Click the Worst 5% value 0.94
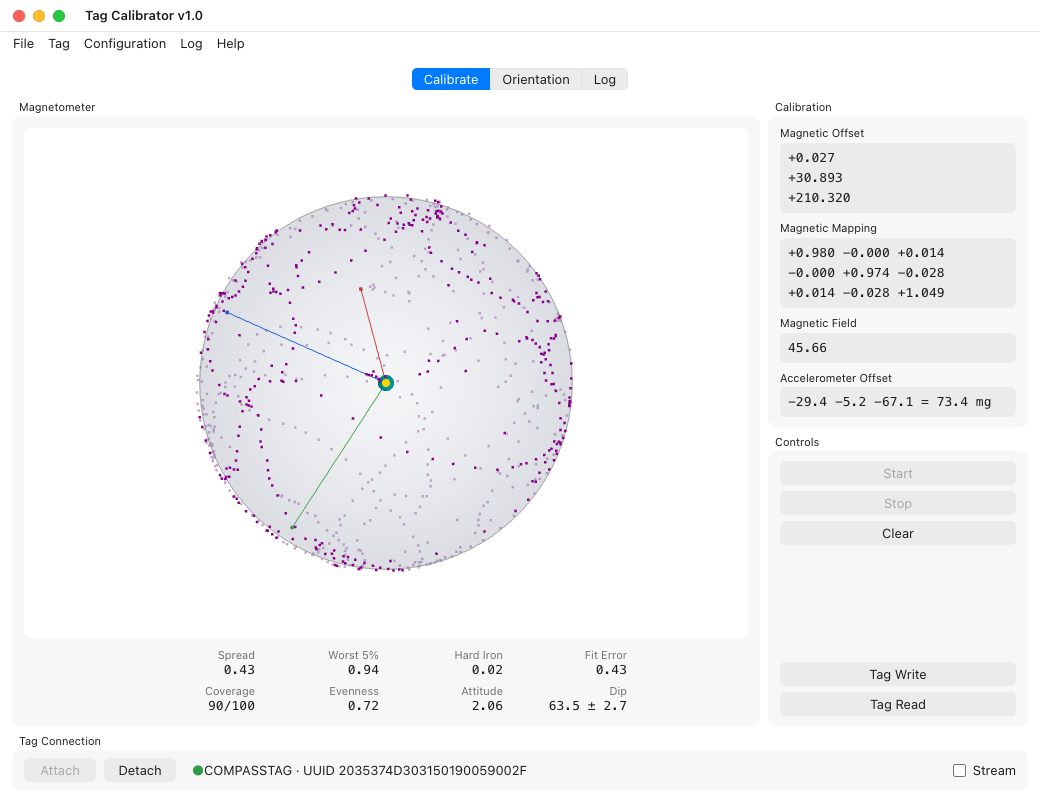The height and width of the screenshot is (800, 1040). click(x=363, y=670)
